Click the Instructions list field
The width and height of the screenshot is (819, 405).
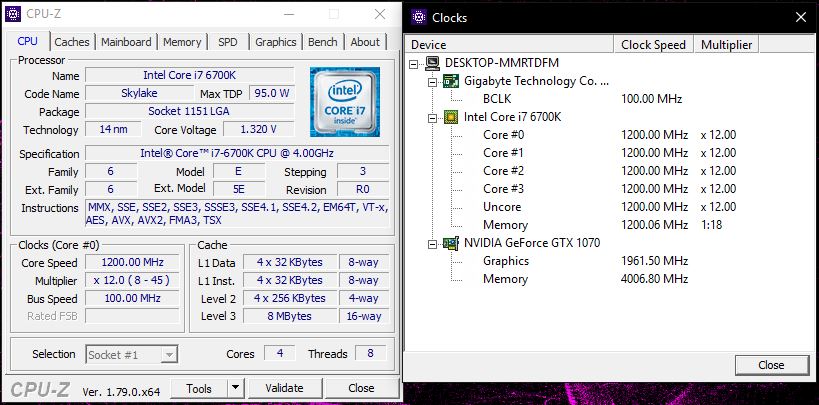pos(237,214)
